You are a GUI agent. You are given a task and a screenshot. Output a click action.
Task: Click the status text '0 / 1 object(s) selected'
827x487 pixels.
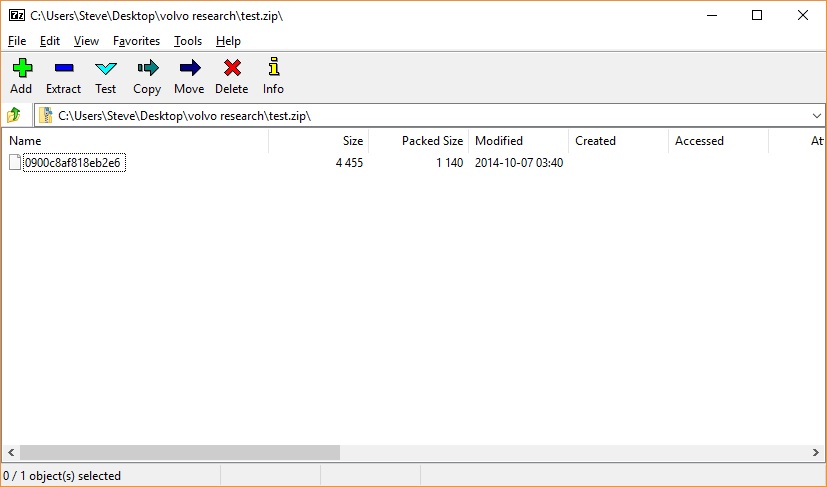coord(62,475)
